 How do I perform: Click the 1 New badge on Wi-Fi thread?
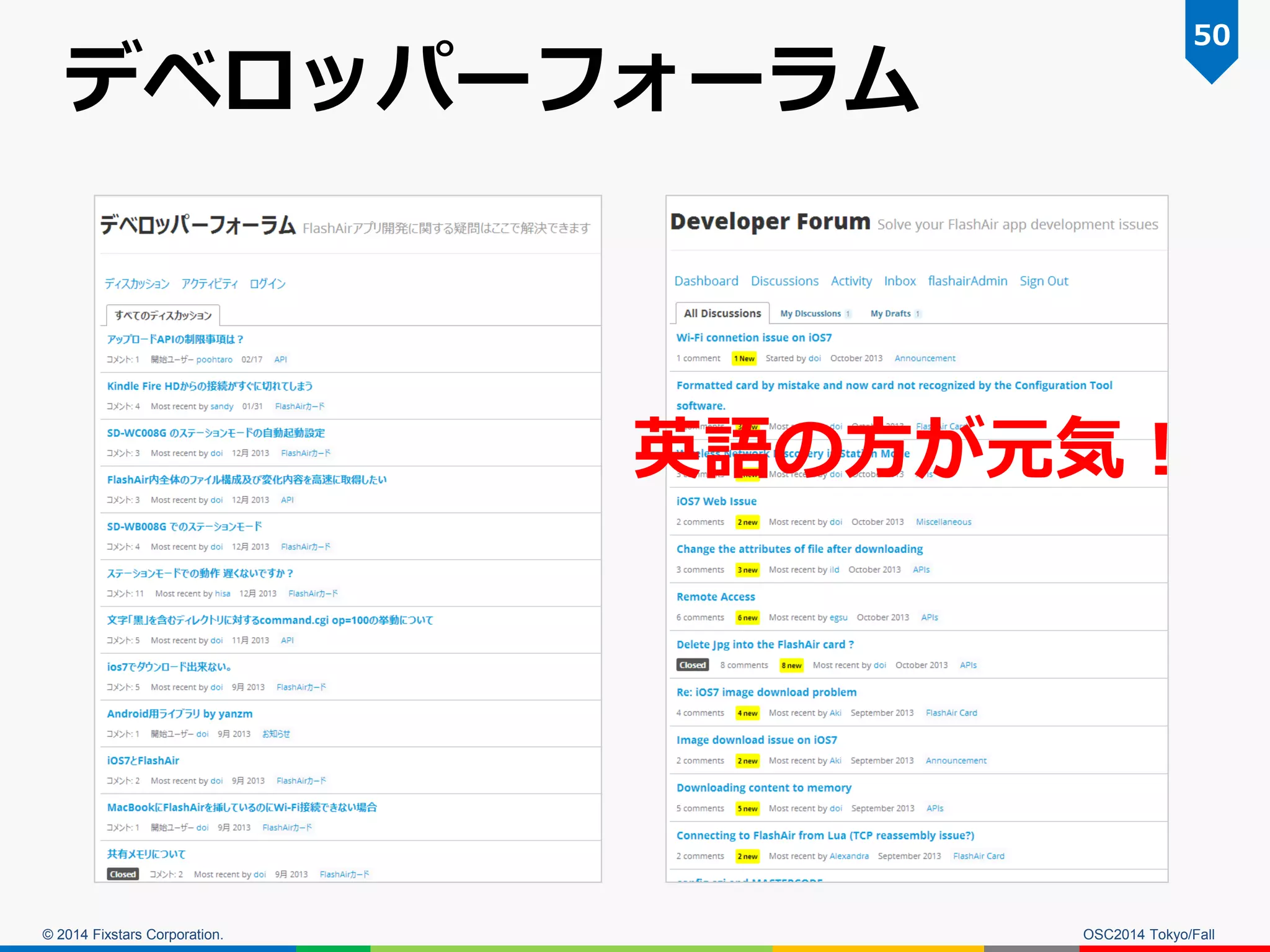pyautogui.click(x=744, y=358)
